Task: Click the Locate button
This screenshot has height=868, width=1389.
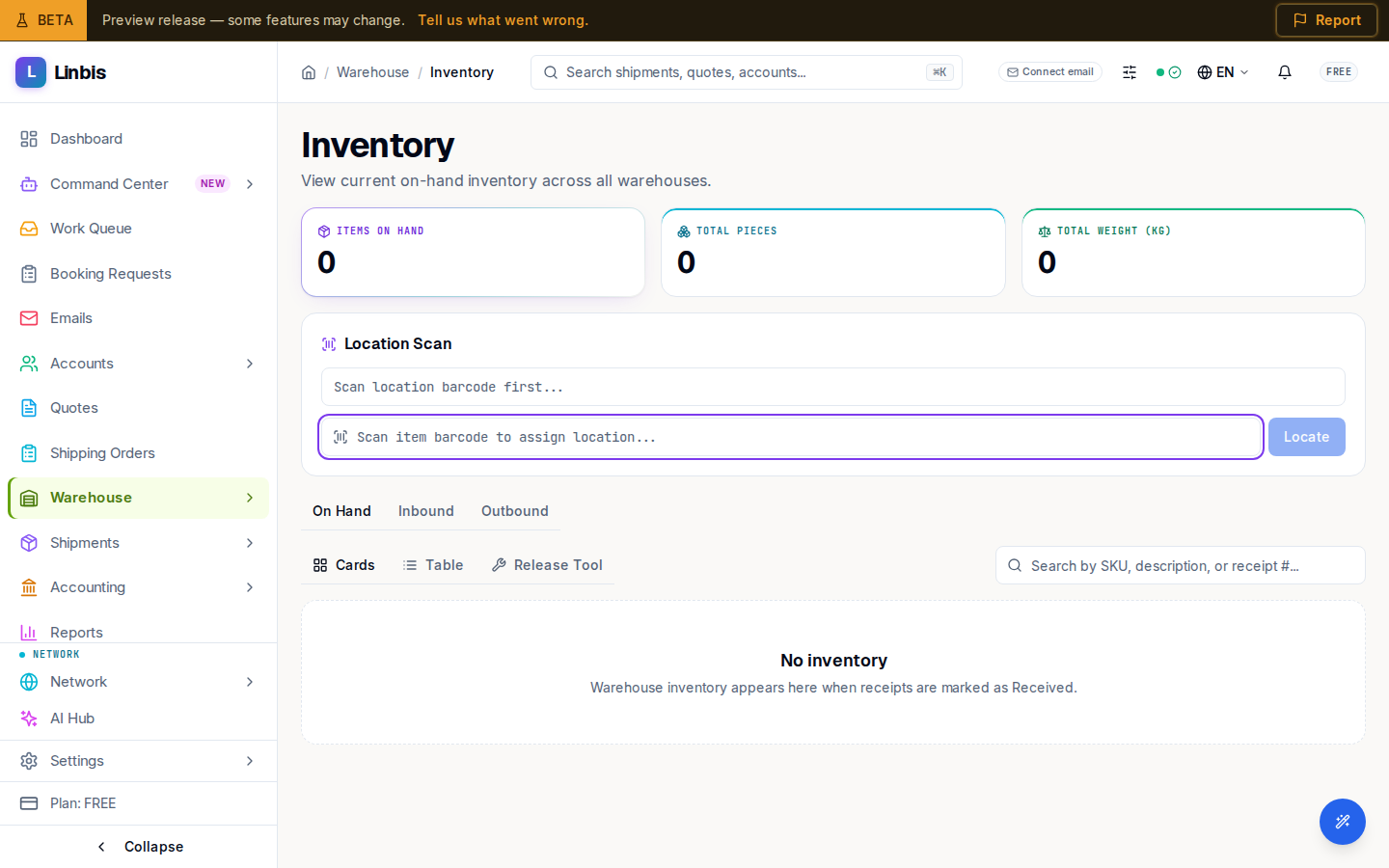Action: point(1307,437)
